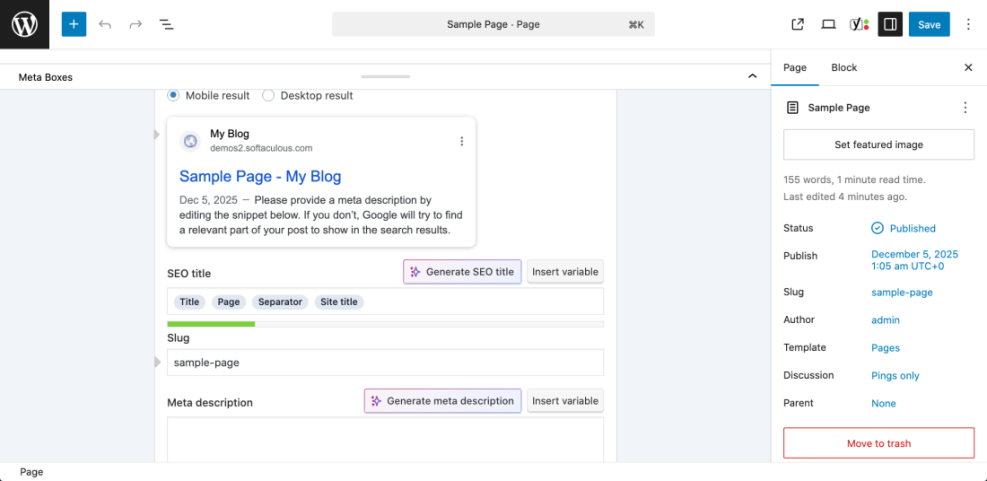Screen dimensions: 987x481
Task: Open the snippet preview three-dot menu
Action: coord(461,141)
